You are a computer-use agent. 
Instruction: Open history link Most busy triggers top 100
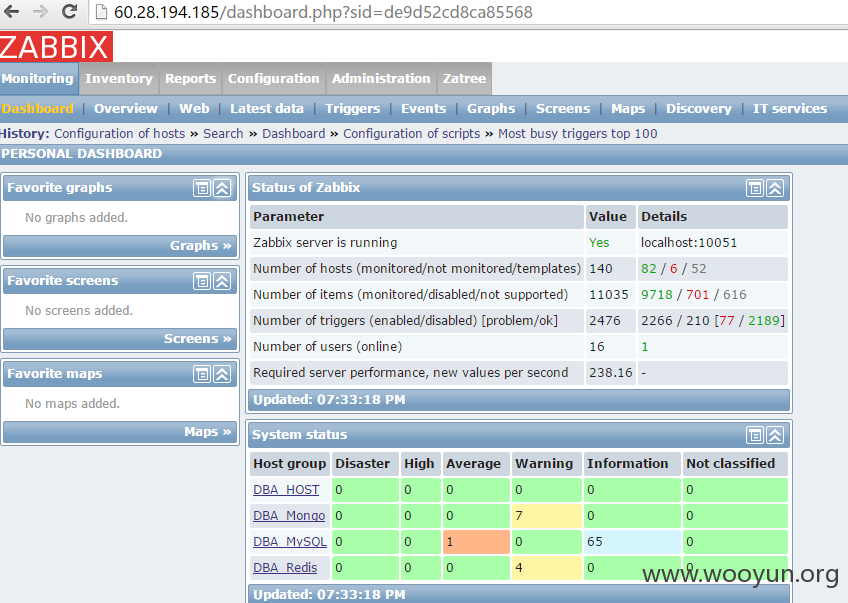pyautogui.click(x=578, y=134)
